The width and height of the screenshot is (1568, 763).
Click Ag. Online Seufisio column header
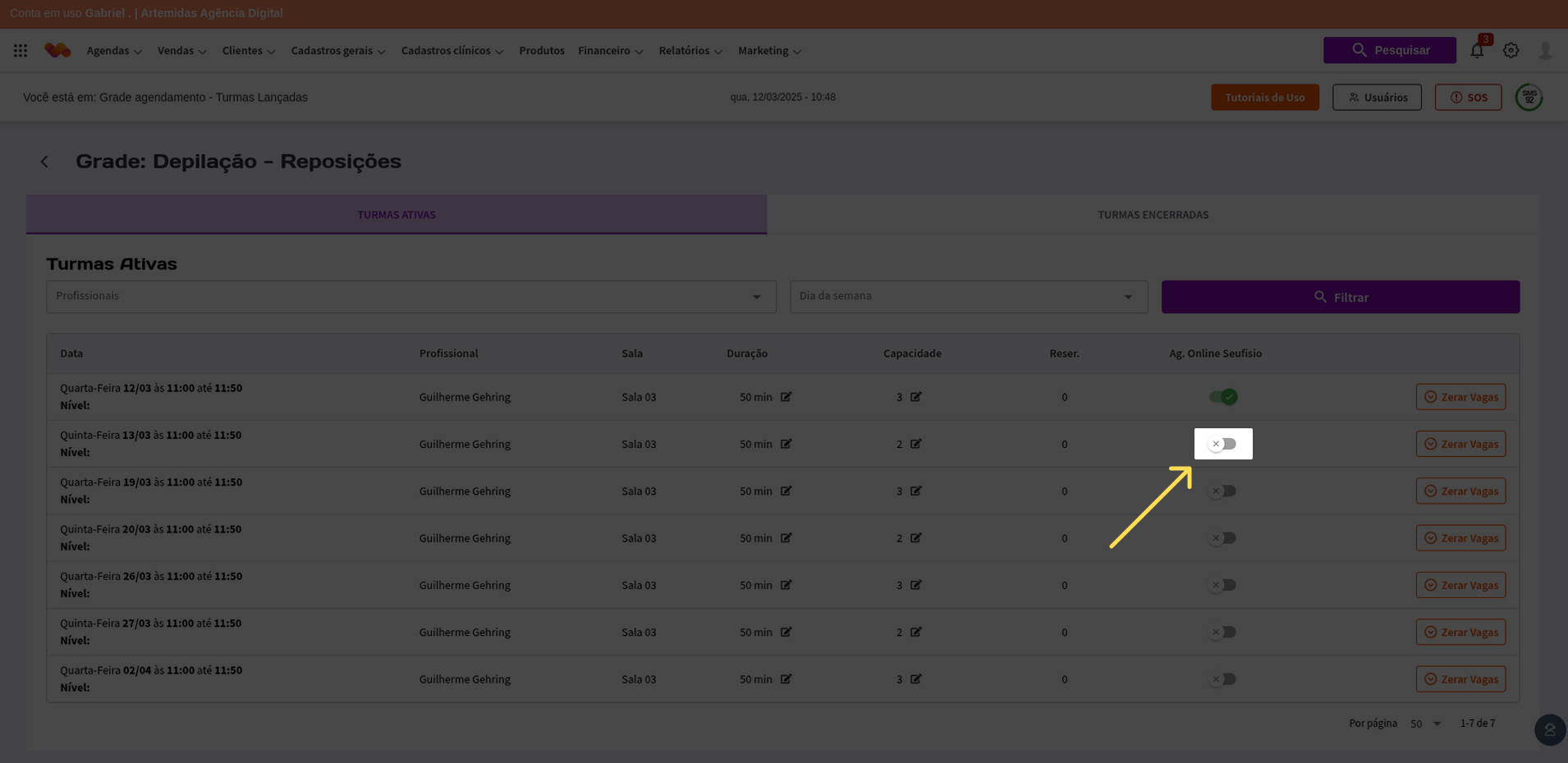pos(1216,354)
